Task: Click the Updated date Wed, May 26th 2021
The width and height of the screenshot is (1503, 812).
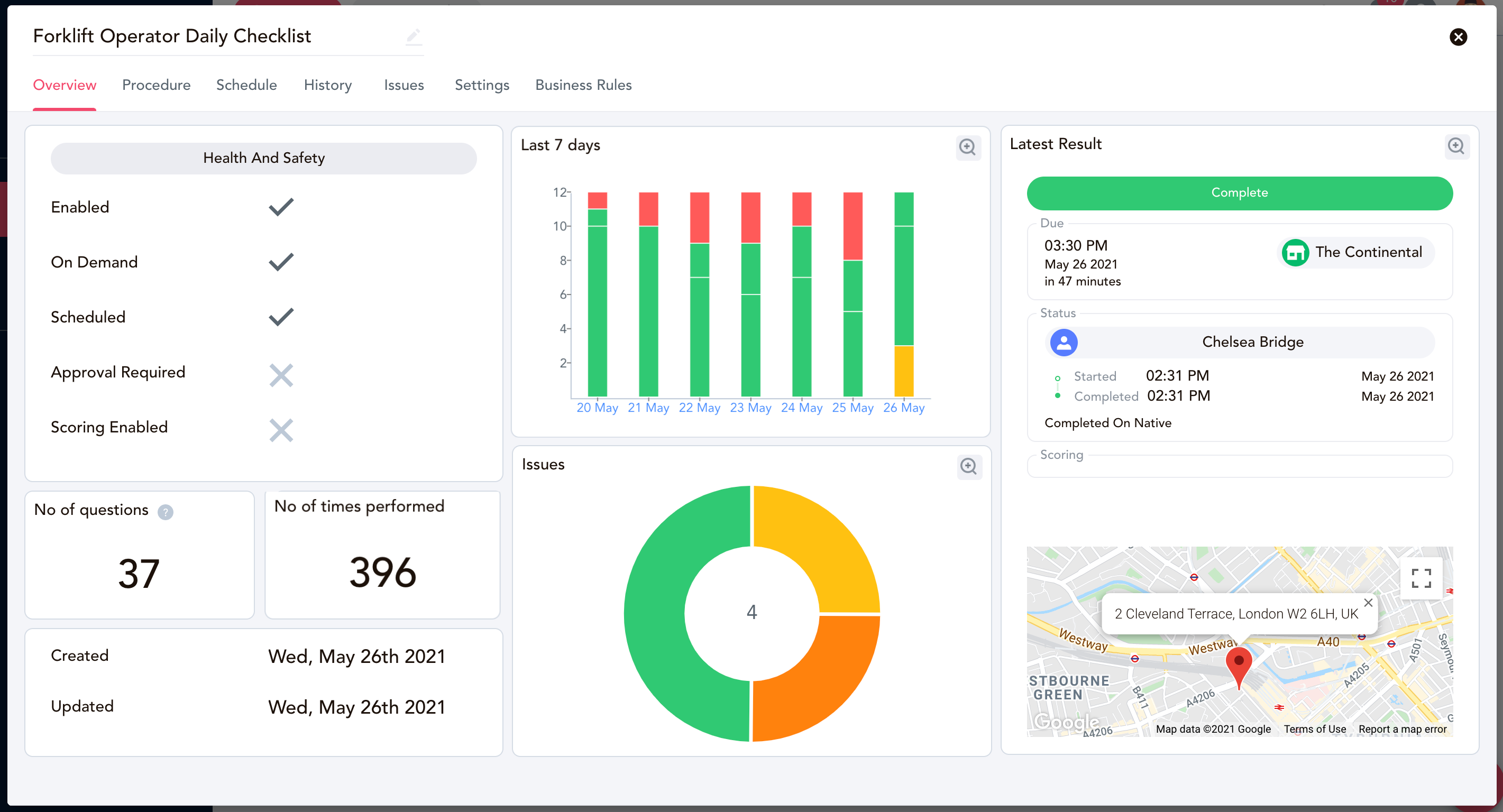Action: (356, 707)
